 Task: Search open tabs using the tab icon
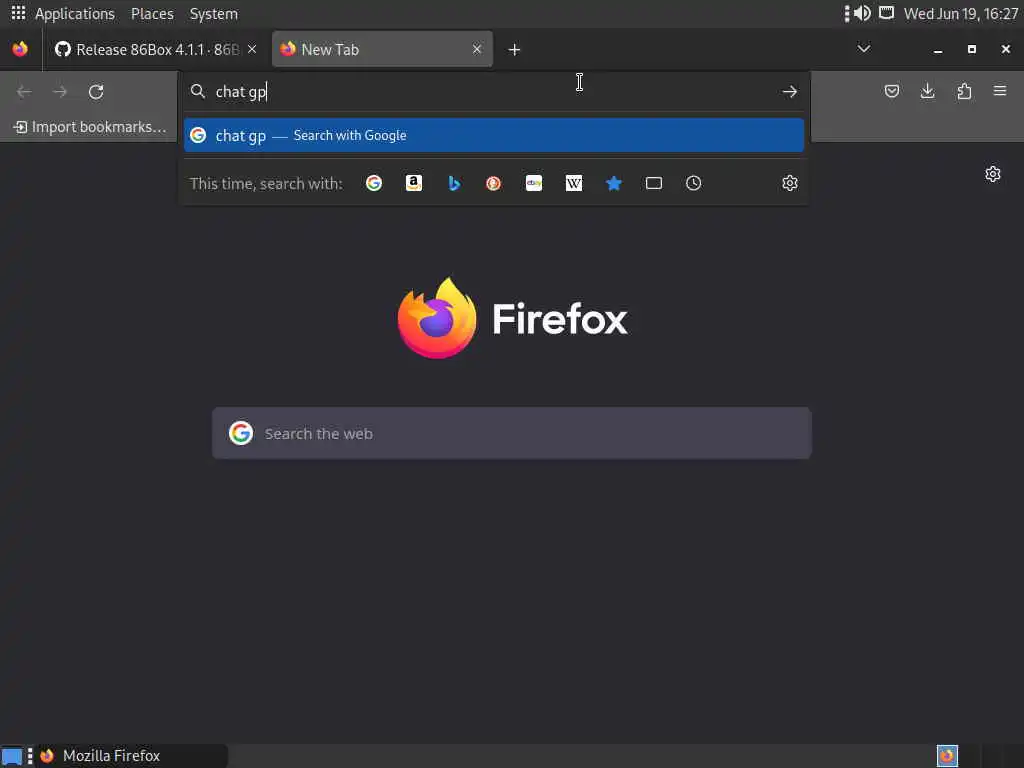pos(654,184)
